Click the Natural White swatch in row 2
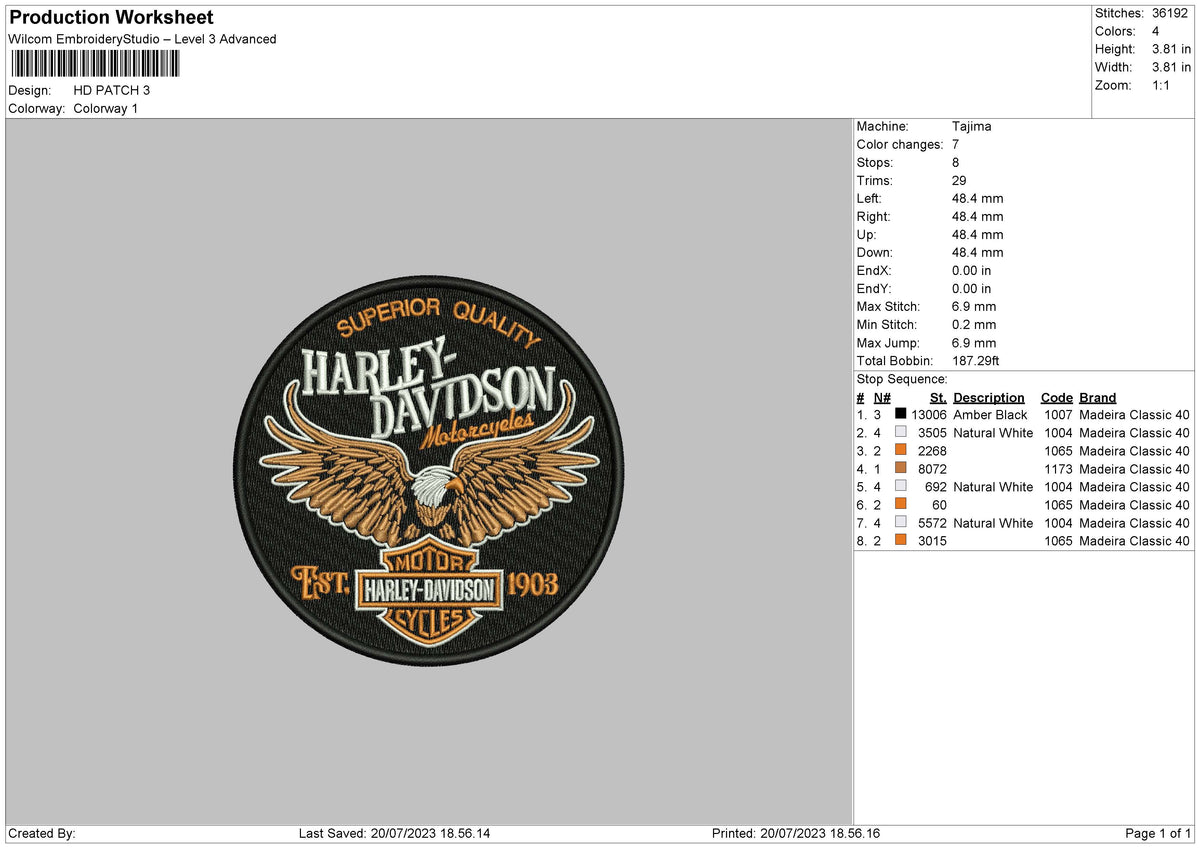Screen dimensions: 1200x848 (899, 432)
